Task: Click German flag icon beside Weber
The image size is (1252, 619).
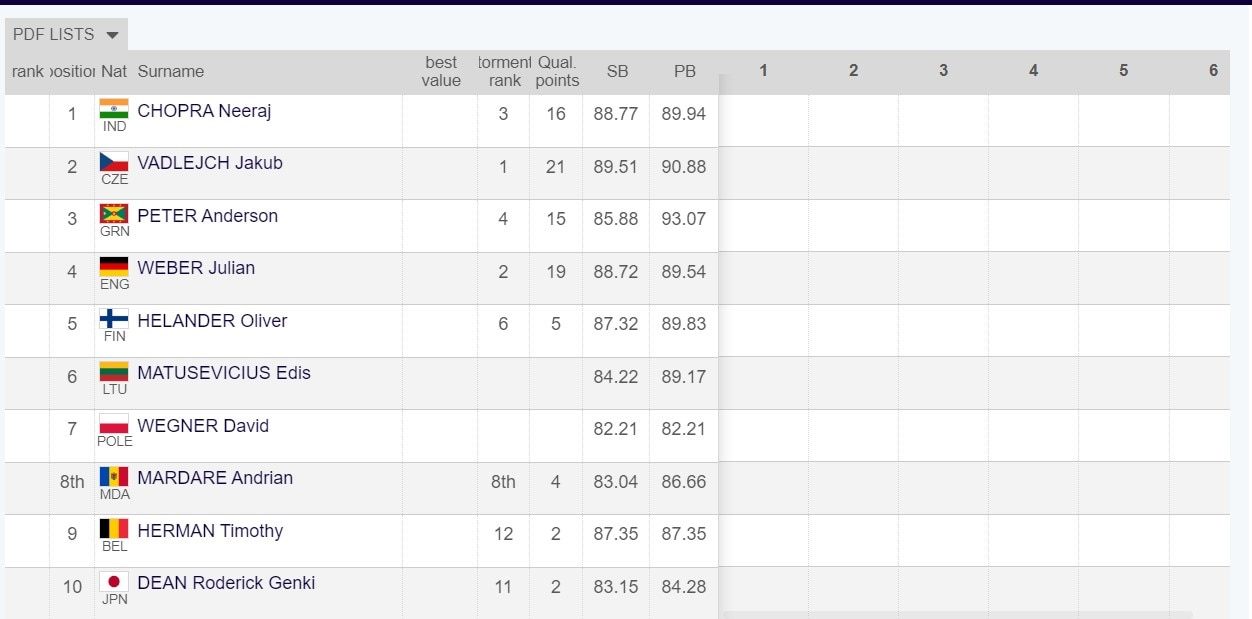Action: [x=114, y=266]
